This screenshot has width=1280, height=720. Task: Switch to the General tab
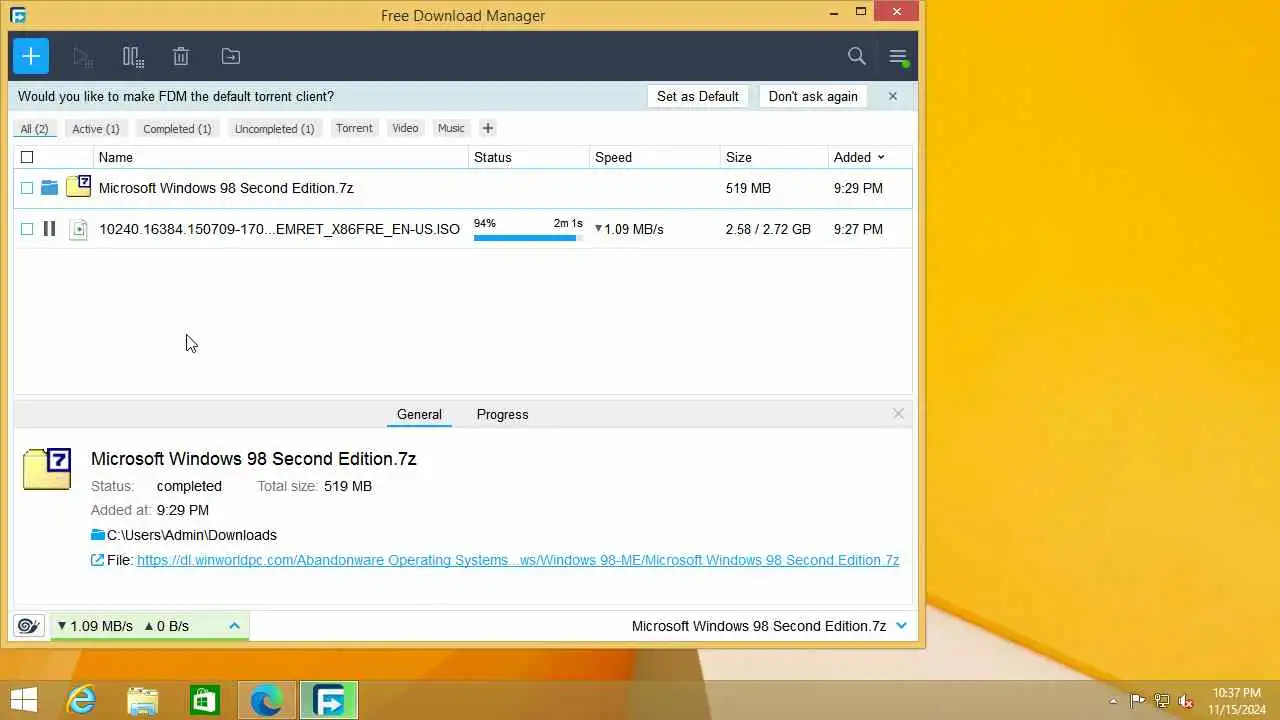coord(419,414)
